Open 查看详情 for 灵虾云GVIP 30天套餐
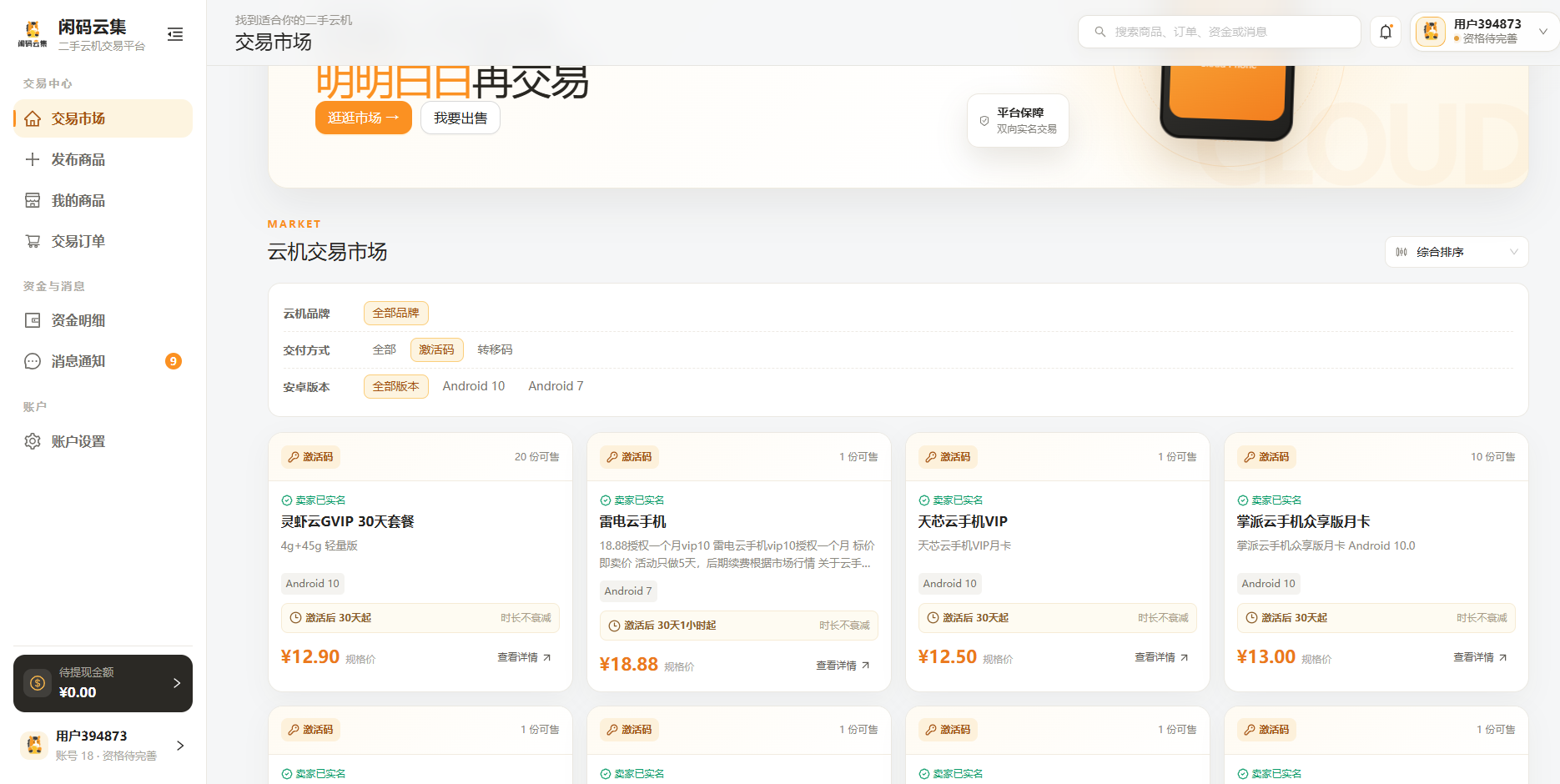The image size is (1560, 784). 525,657
